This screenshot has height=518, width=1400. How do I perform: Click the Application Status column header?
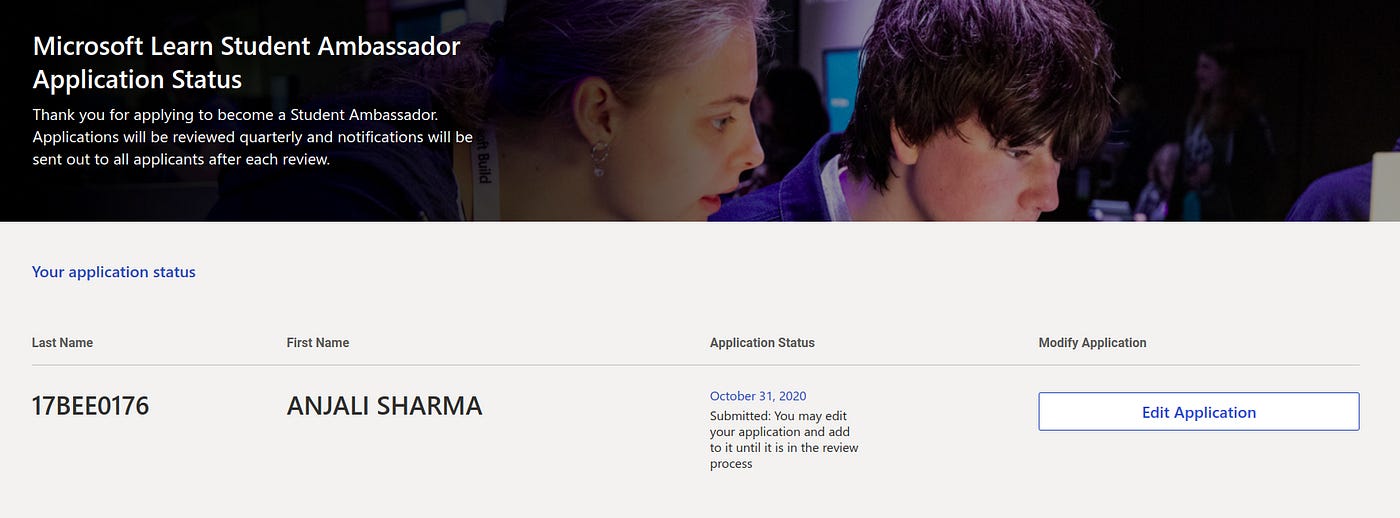click(x=762, y=343)
